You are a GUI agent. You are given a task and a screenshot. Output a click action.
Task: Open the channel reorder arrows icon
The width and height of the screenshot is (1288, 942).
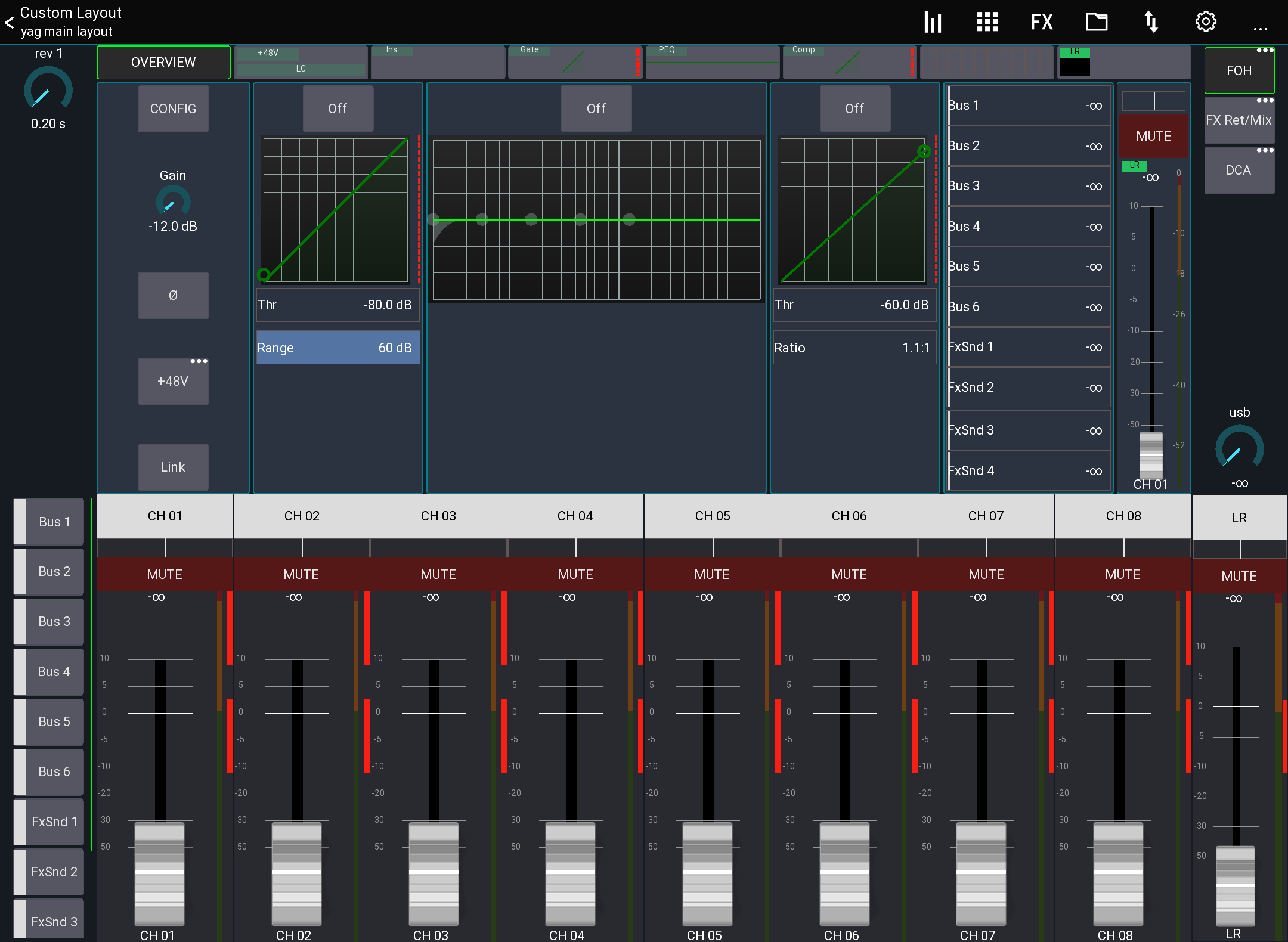point(1151,21)
